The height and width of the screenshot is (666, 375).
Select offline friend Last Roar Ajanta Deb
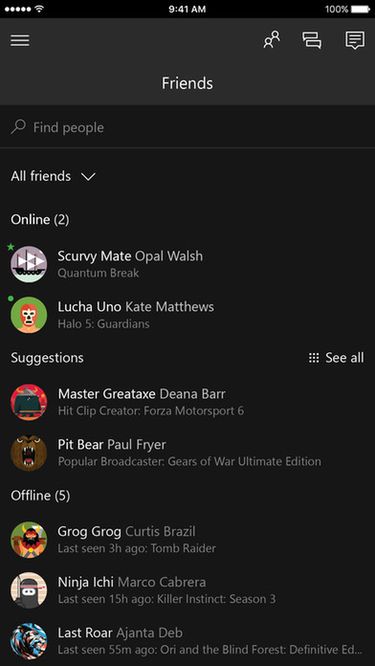pyautogui.click(x=187, y=641)
